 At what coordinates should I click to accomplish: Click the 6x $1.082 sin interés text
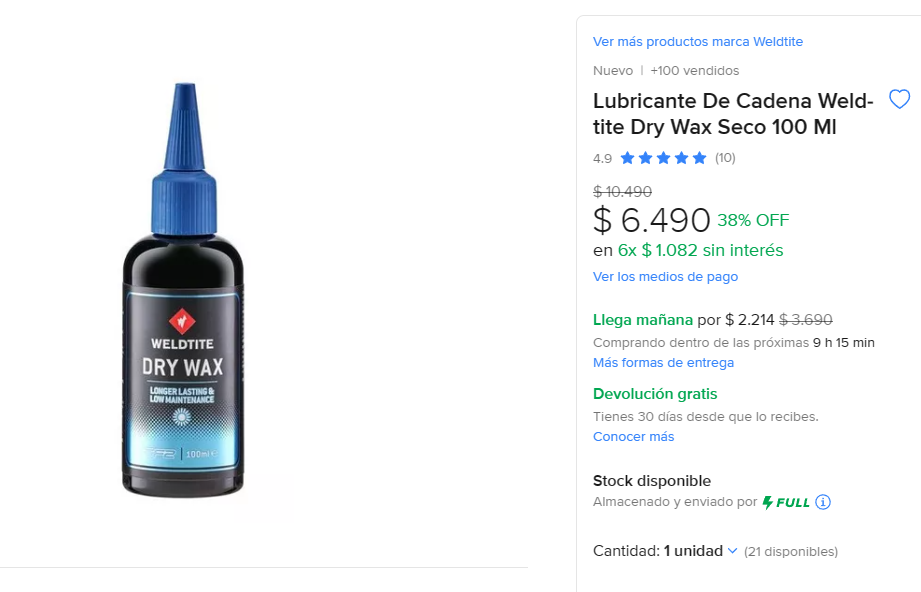[700, 250]
